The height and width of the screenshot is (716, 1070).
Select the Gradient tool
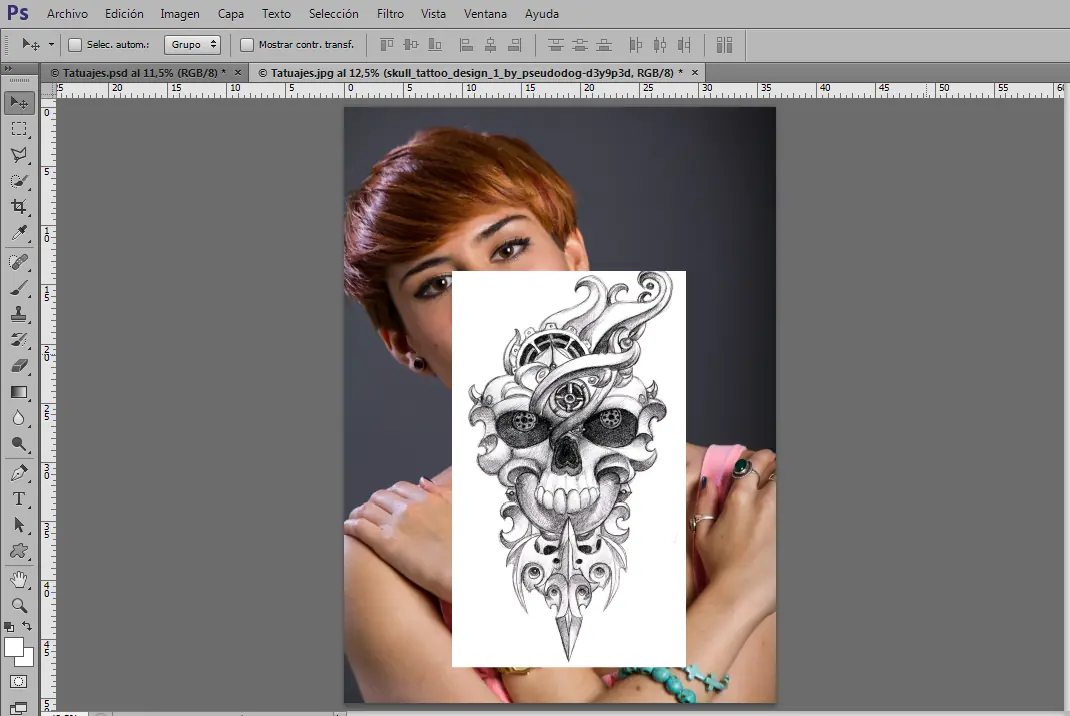[19, 392]
